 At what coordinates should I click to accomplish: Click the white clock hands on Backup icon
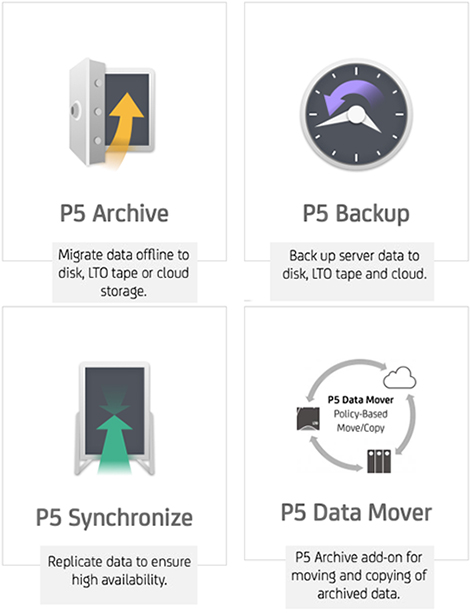tap(349, 121)
